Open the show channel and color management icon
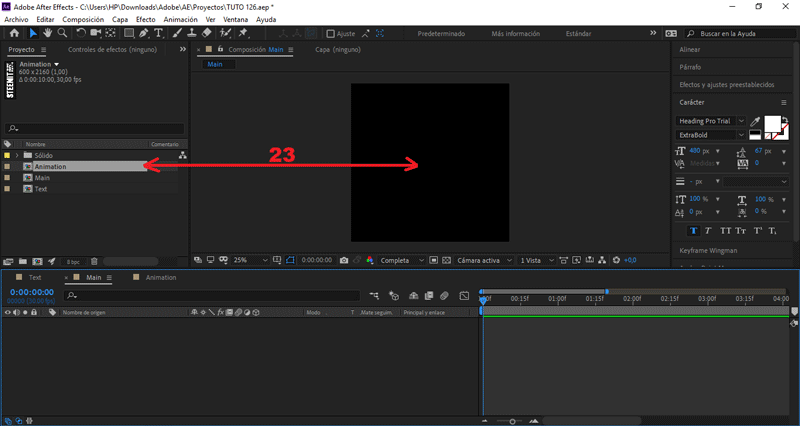This screenshot has height=426, width=800. click(x=370, y=260)
